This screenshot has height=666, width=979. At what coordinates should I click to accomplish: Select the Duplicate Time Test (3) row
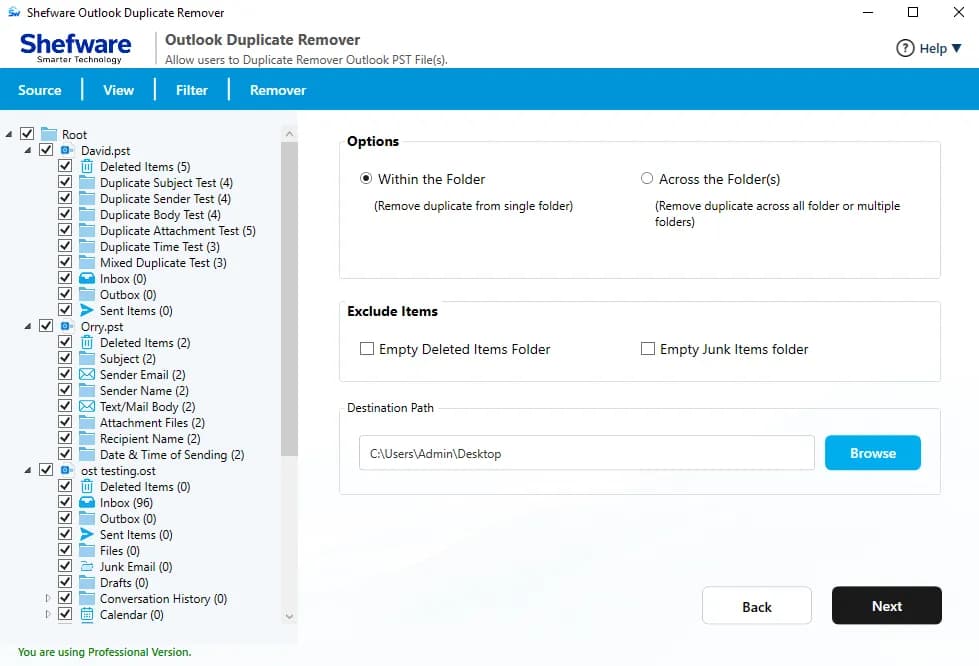(x=159, y=247)
